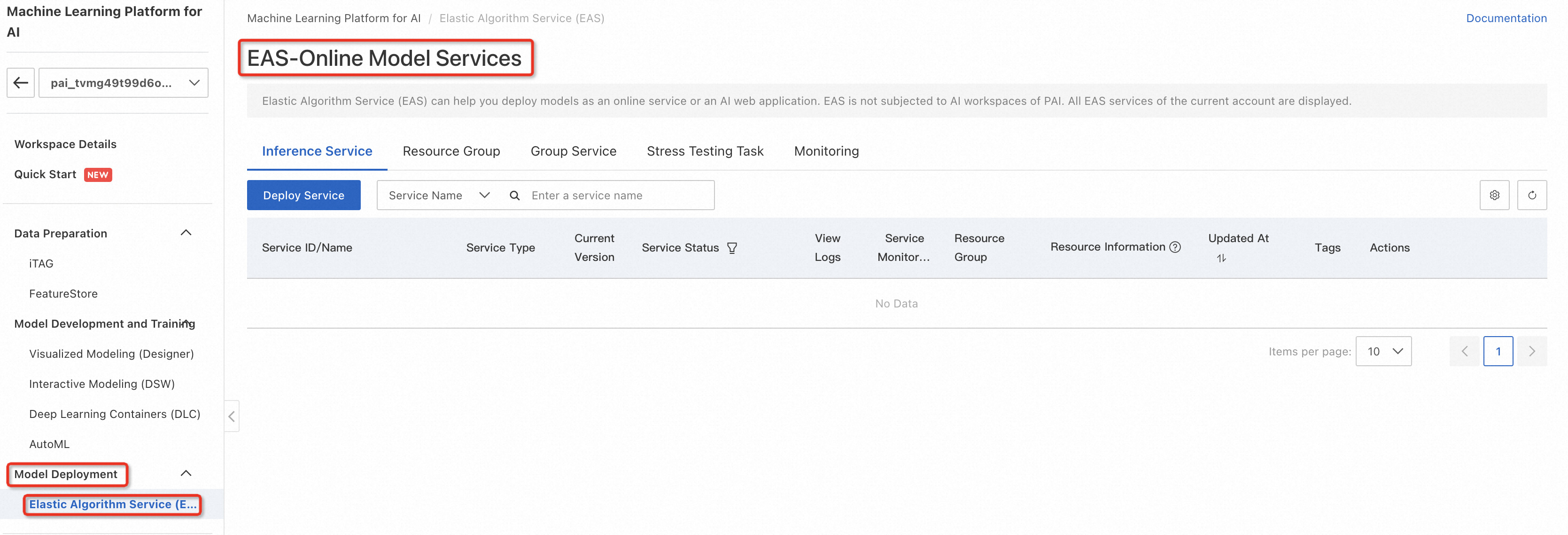
Task: Open the Items per page dropdown showing 10
Action: click(1383, 352)
